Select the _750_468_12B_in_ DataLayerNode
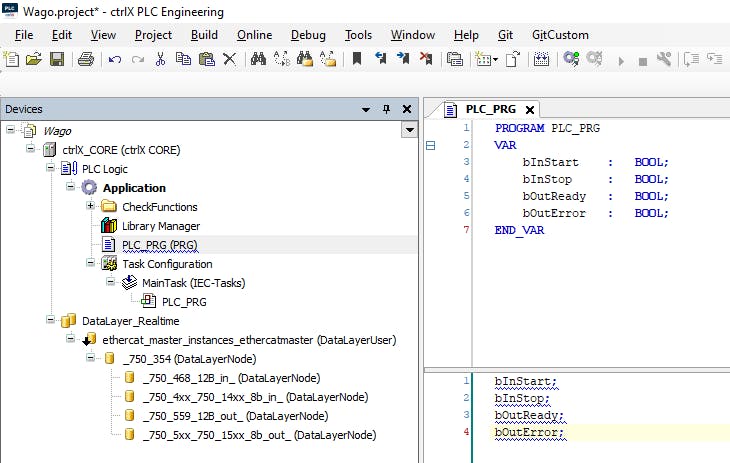The height and width of the screenshot is (463, 730). (x=231, y=378)
